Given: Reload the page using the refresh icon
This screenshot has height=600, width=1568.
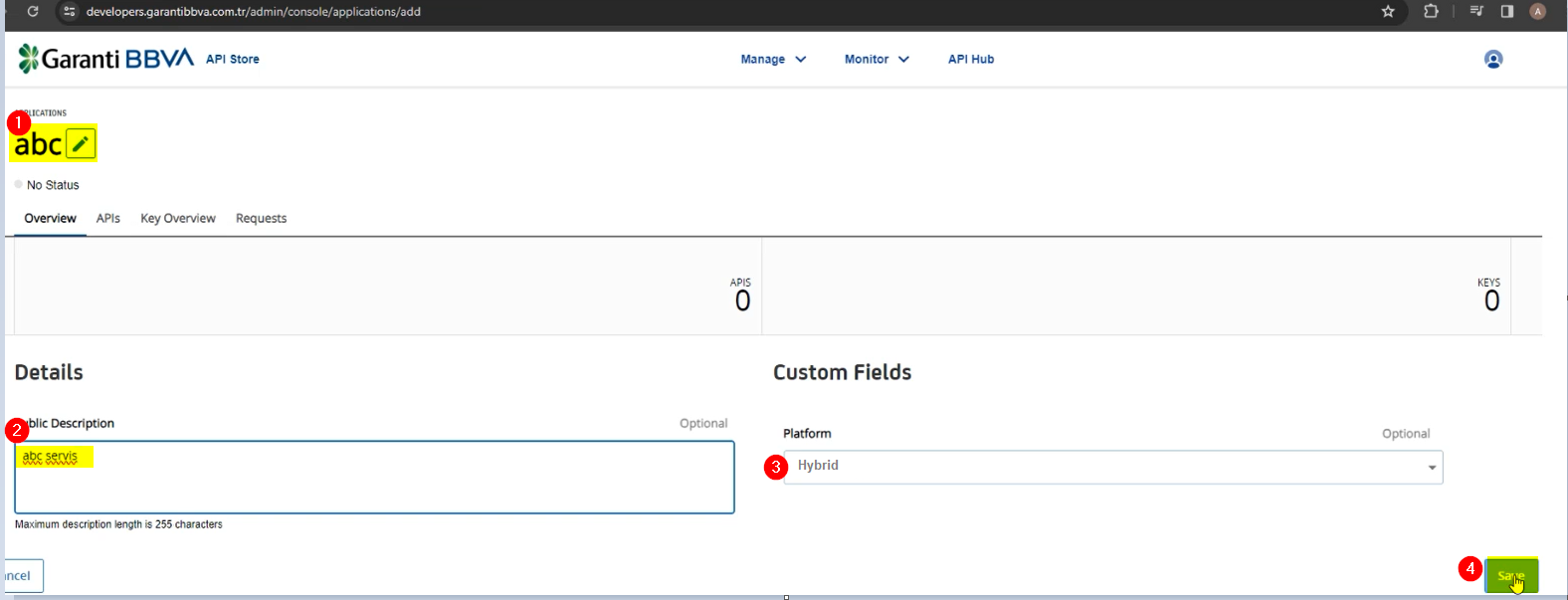Looking at the screenshot, I should click(x=33, y=12).
